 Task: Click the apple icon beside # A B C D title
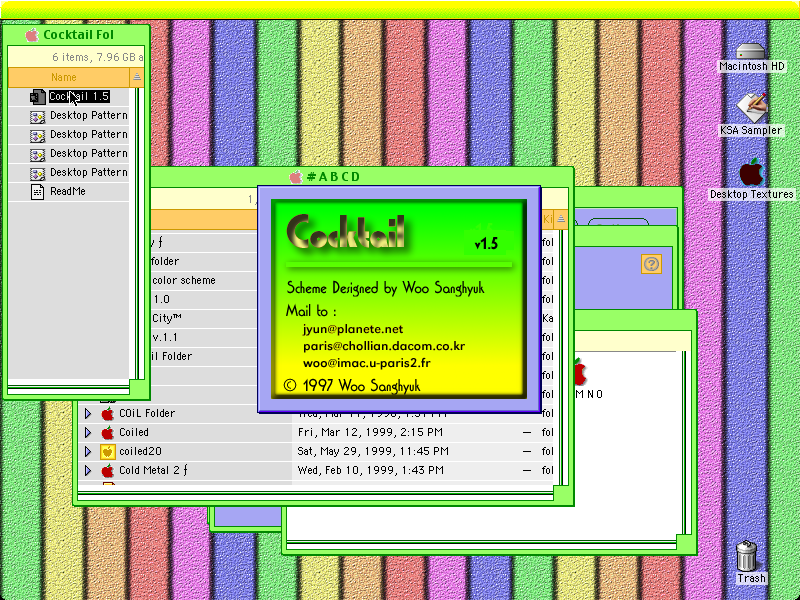(296, 177)
